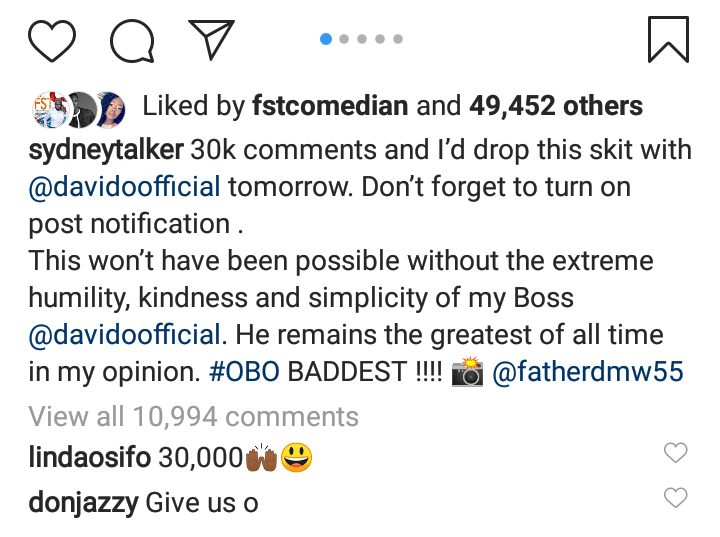
Task: Go to last carousel dot
Action: (398, 39)
